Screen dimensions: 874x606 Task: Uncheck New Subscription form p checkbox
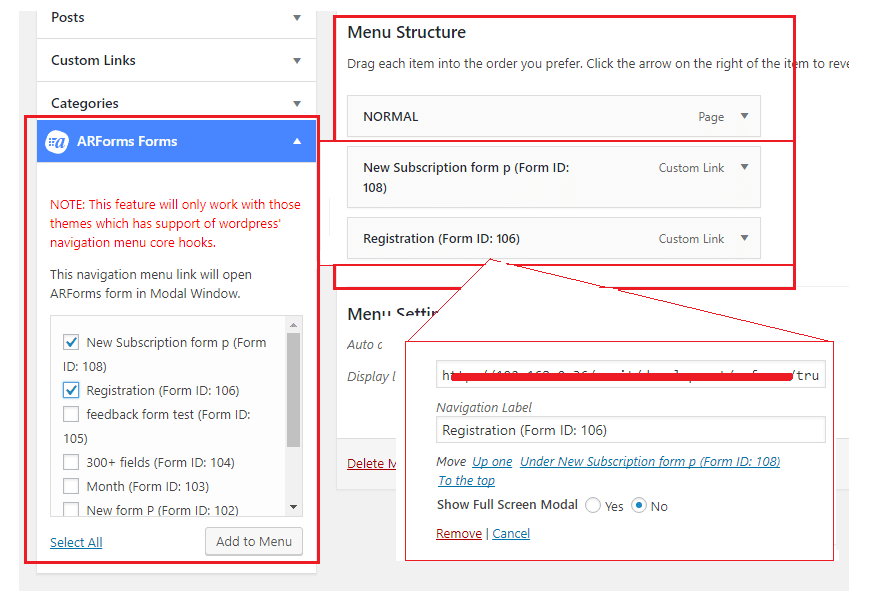point(71,342)
